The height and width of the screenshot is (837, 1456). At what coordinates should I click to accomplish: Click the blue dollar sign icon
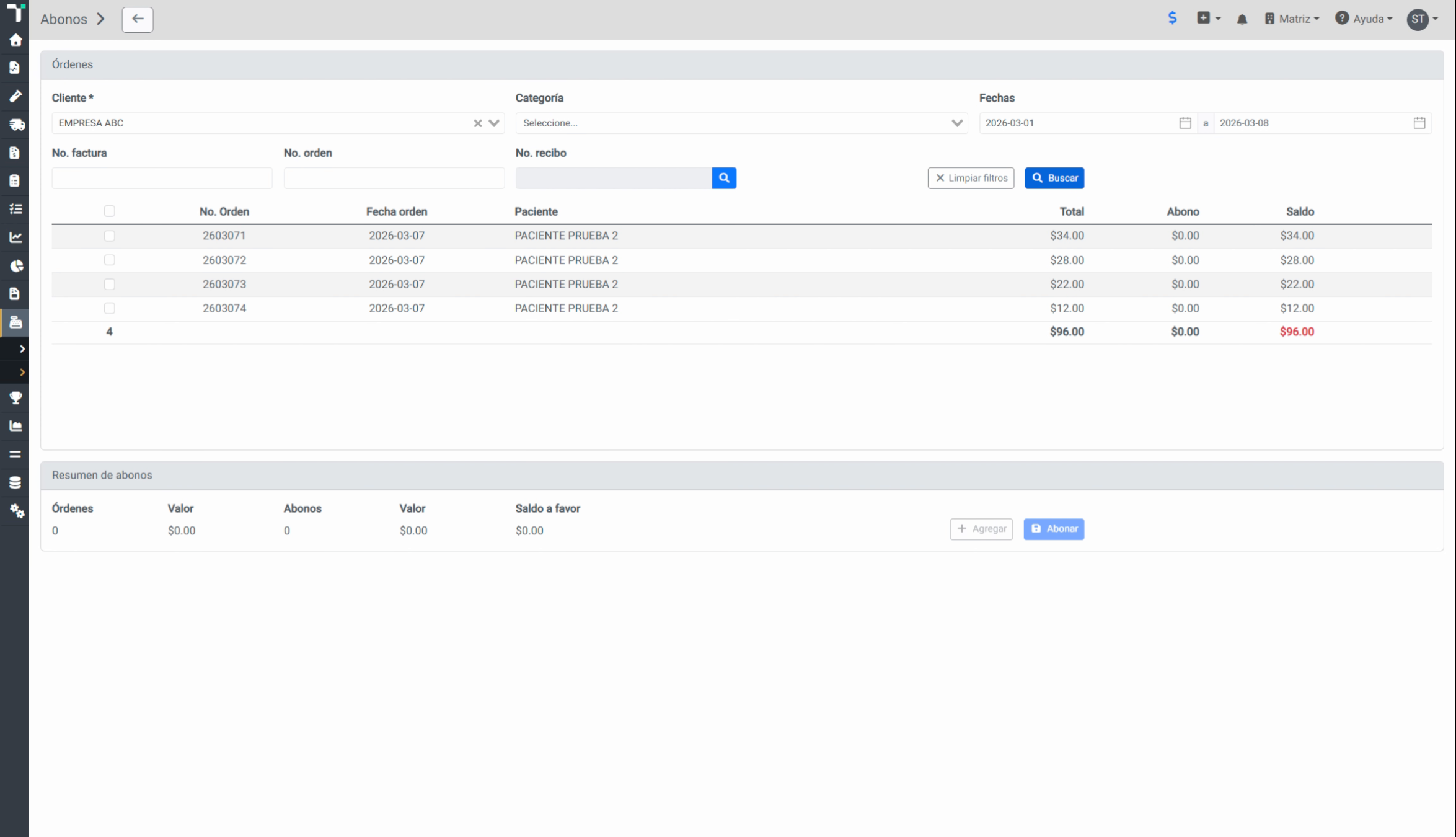(x=1172, y=18)
